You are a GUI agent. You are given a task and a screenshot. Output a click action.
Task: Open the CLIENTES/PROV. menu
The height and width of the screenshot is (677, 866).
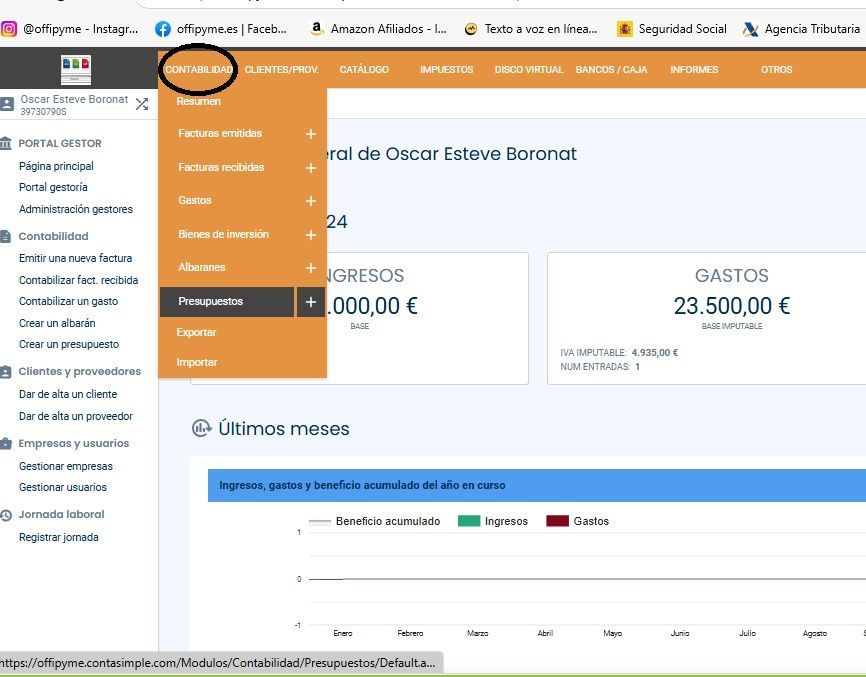coord(282,70)
